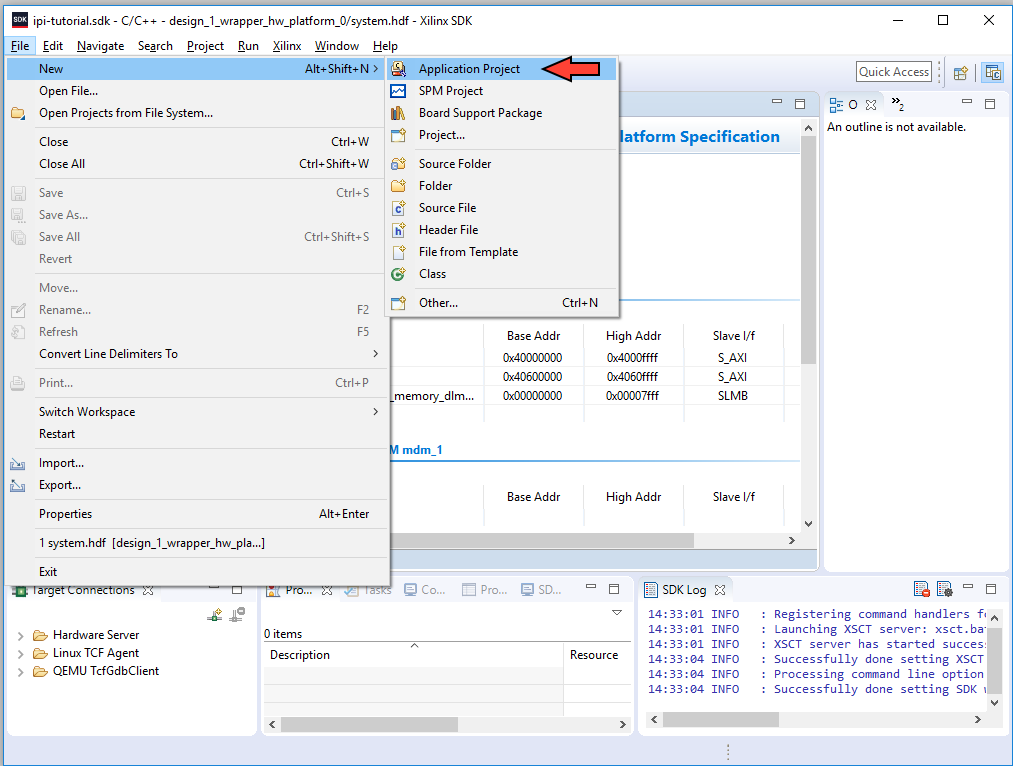Viewport: 1013px width, 766px height.
Task: Close the Outline view tab
Action: 871,105
